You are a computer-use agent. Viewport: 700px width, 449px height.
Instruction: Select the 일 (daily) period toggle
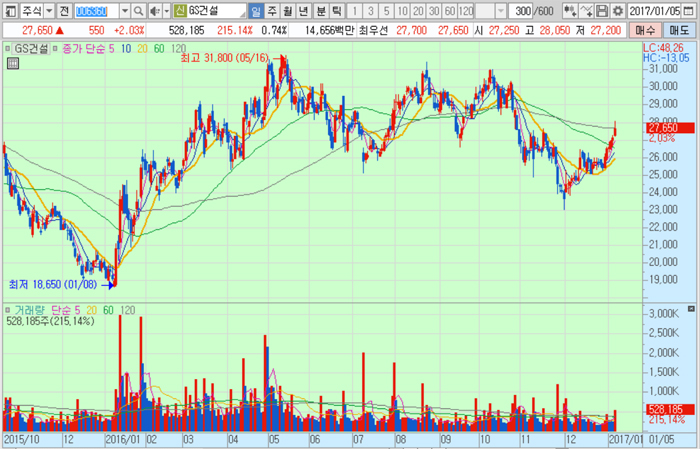pos(256,11)
